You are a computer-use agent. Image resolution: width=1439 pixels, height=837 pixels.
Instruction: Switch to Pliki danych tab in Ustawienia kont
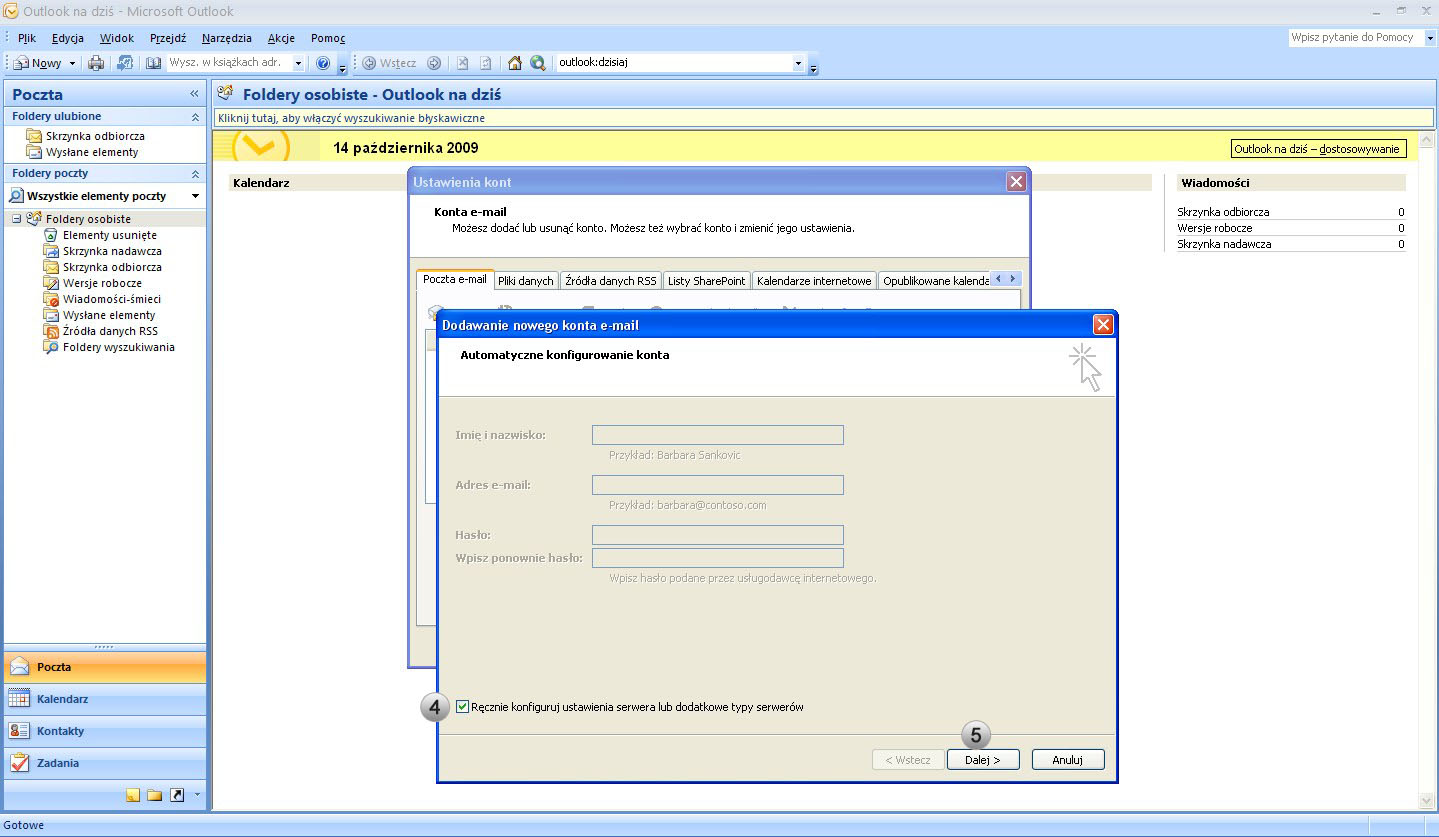point(526,281)
